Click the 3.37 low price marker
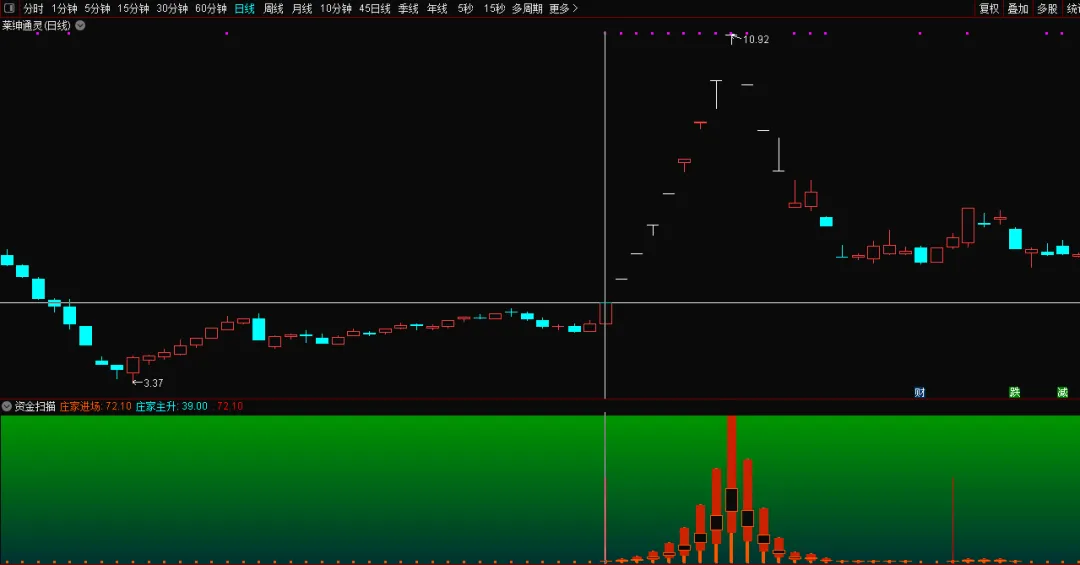 pos(152,383)
